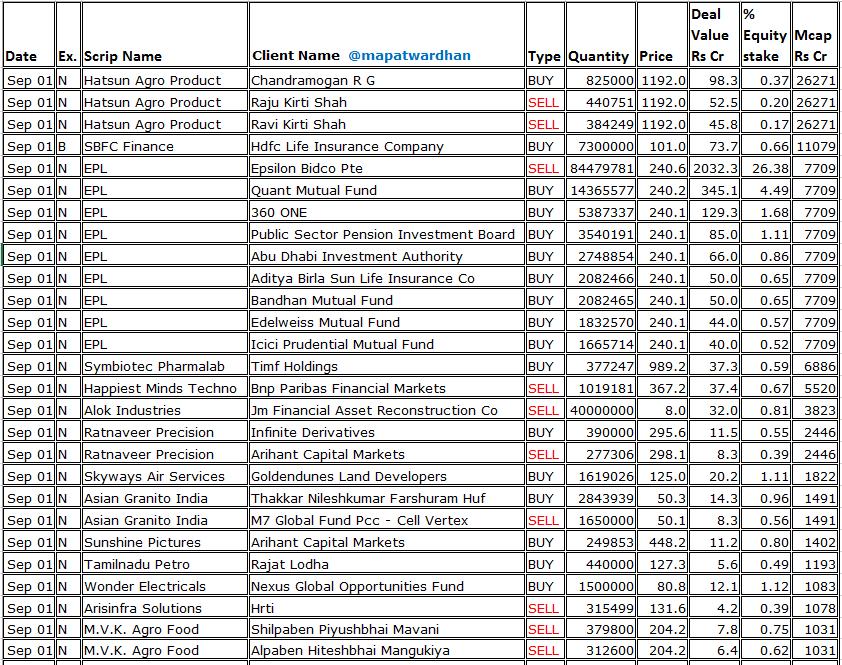Select the Mcap cell 6886
Image resolution: width=842 pixels, height=665 pixels.
[815, 366]
